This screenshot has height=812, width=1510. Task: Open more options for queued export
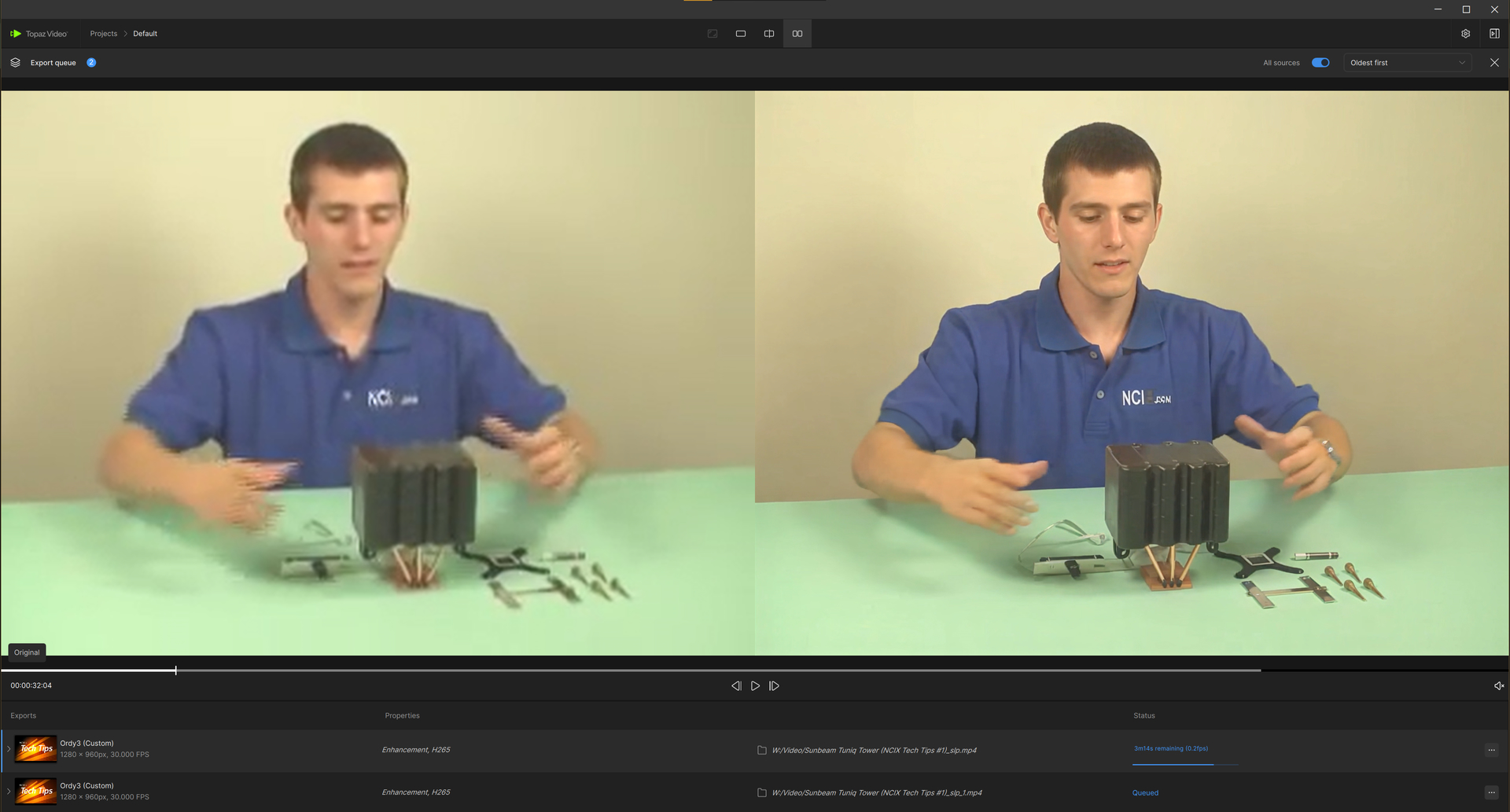click(x=1491, y=792)
